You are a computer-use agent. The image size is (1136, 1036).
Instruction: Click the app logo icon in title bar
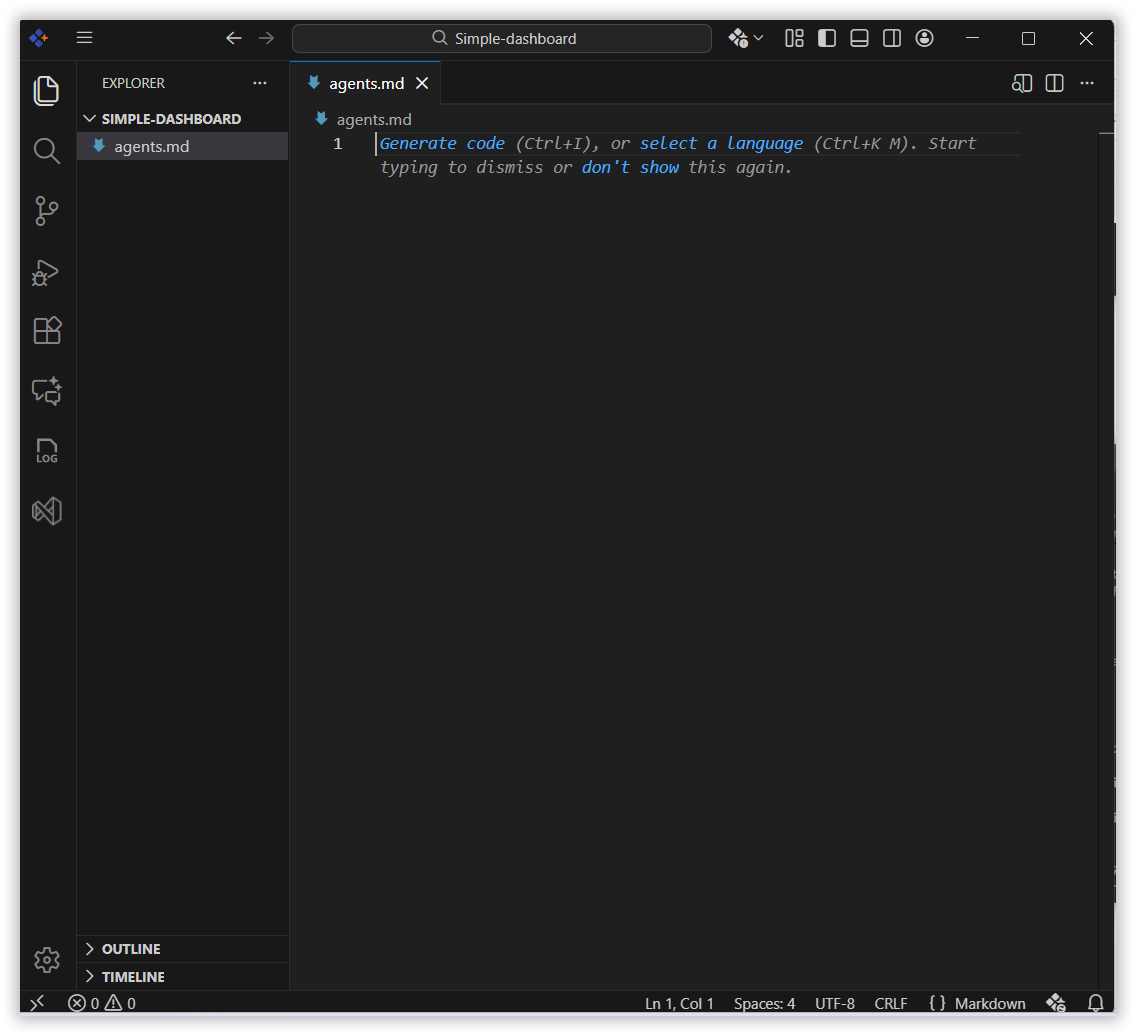[38, 38]
